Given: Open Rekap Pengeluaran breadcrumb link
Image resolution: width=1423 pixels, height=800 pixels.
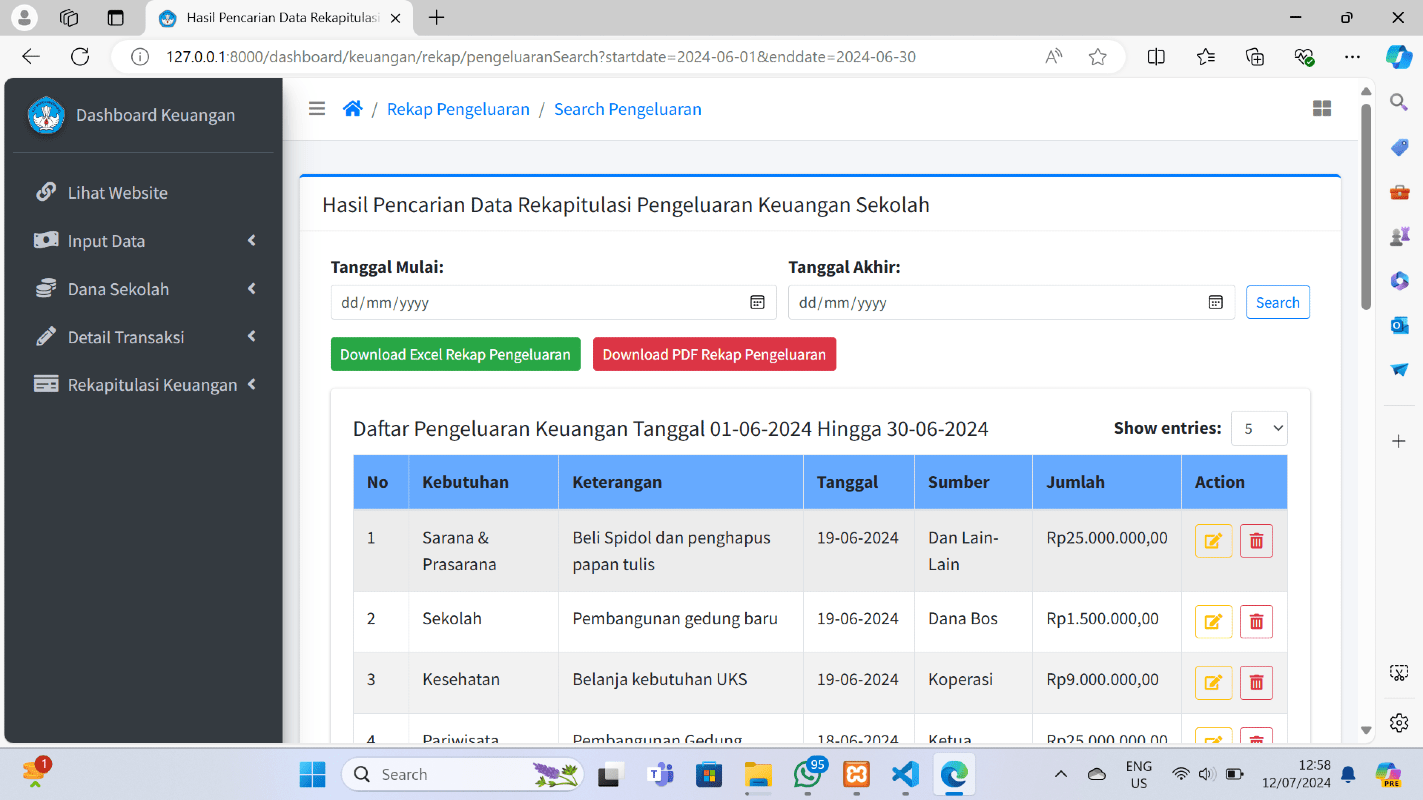Looking at the screenshot, I should tap(458, 109).
